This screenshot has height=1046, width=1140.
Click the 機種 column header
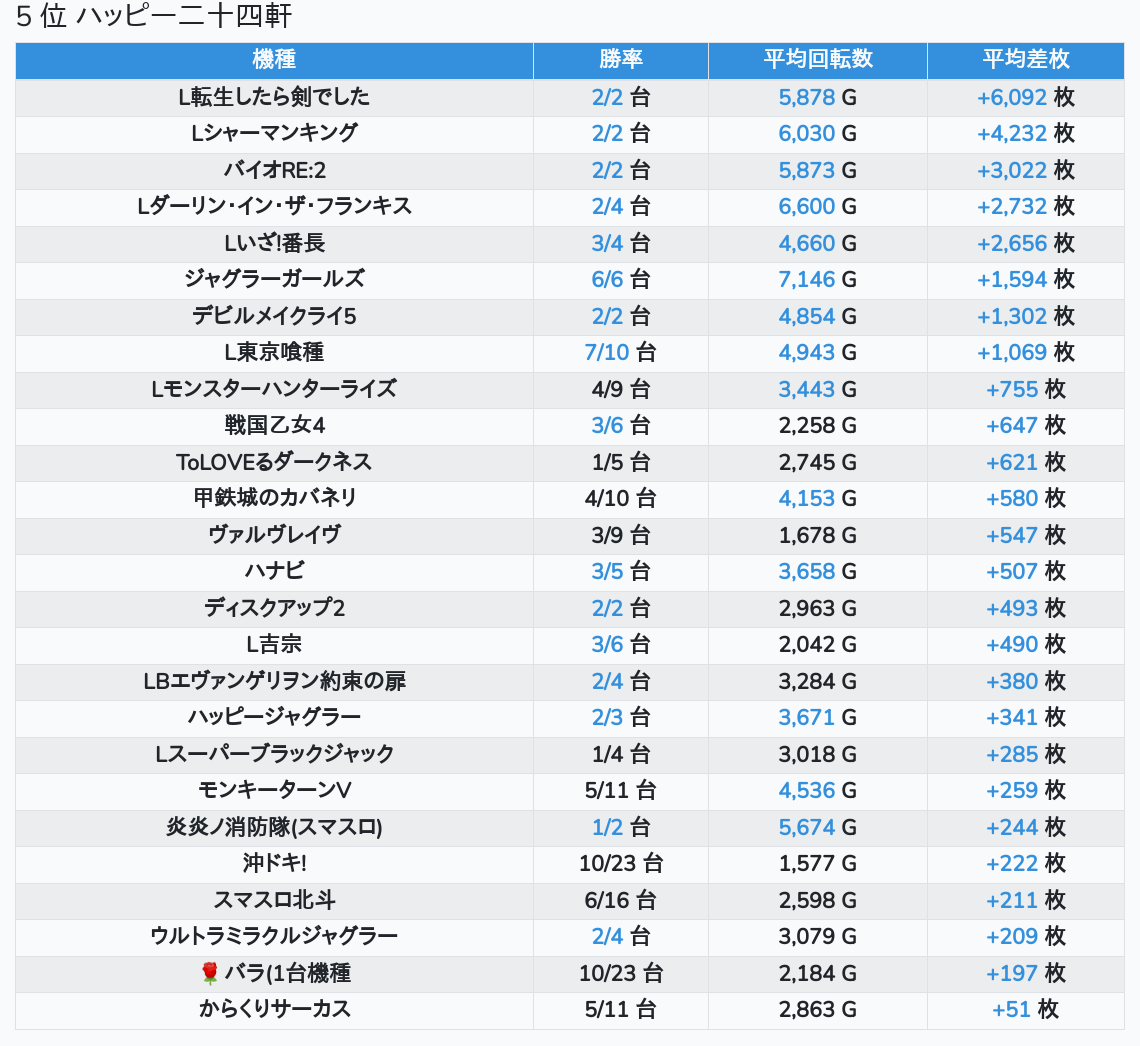pyautogui.click(x=274, y=60)
